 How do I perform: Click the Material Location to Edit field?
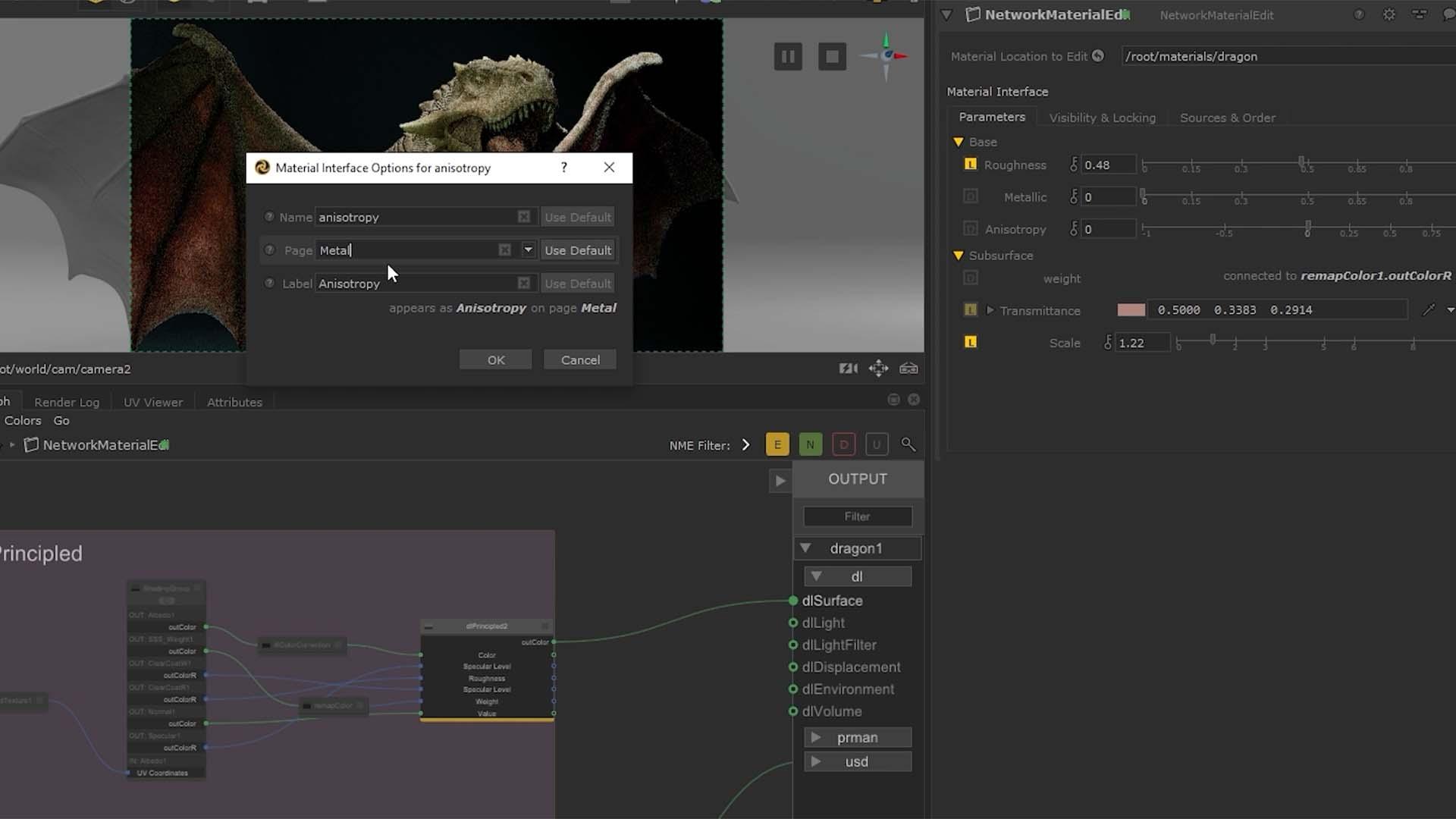[x=1285, y=56]
